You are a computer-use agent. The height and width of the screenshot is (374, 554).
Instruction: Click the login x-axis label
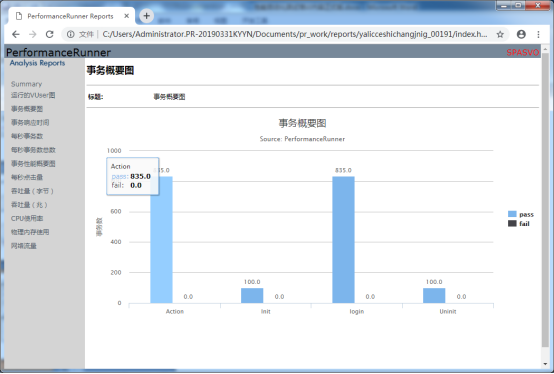(x=356, y=311)
